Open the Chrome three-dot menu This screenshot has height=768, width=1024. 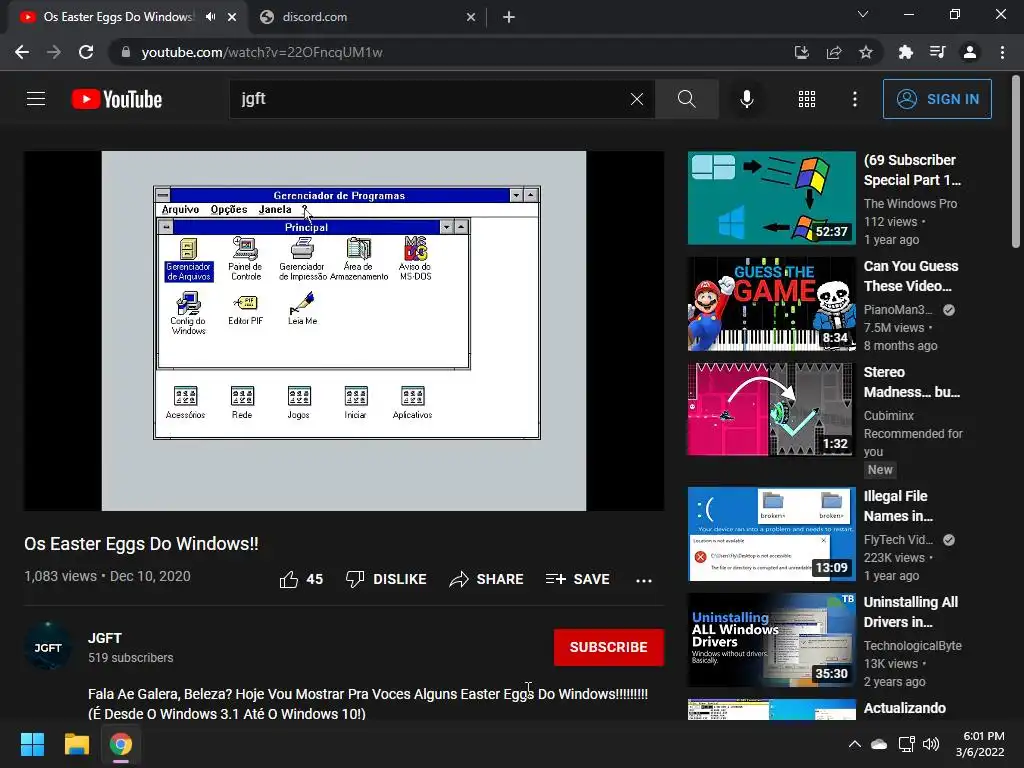(1002, 52)
